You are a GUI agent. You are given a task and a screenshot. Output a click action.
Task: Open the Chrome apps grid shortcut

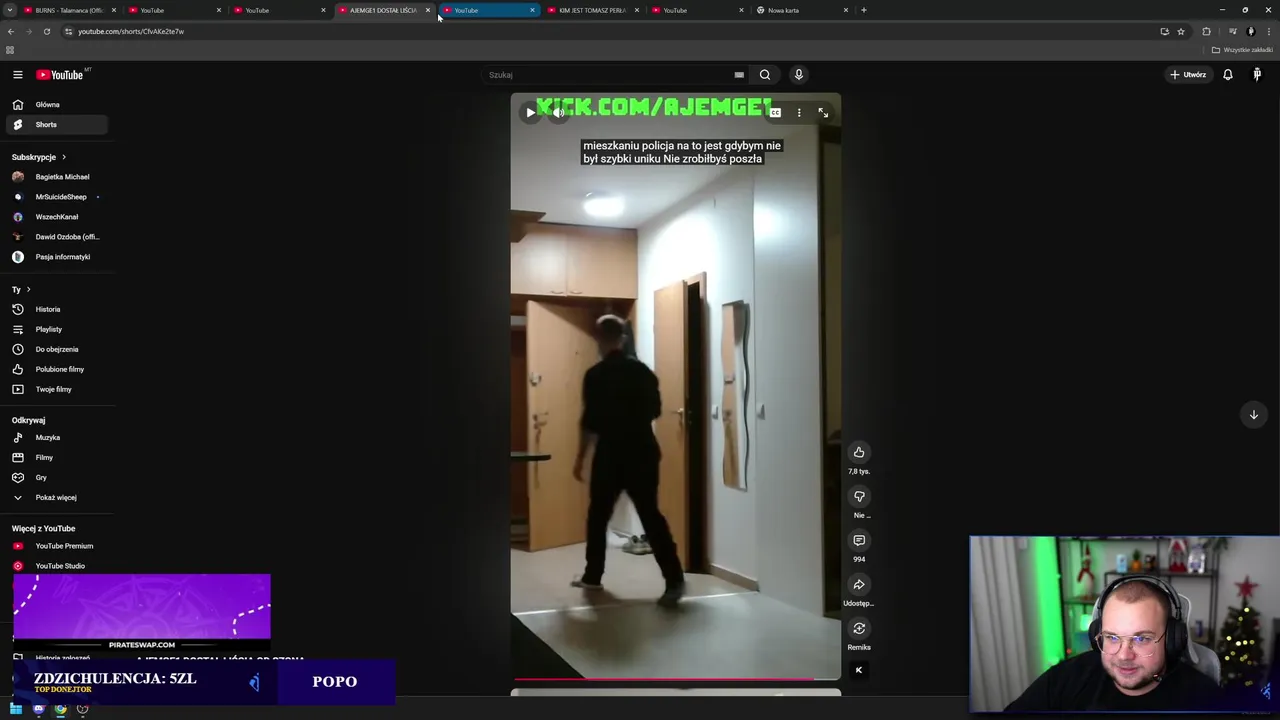coord(10,50)
